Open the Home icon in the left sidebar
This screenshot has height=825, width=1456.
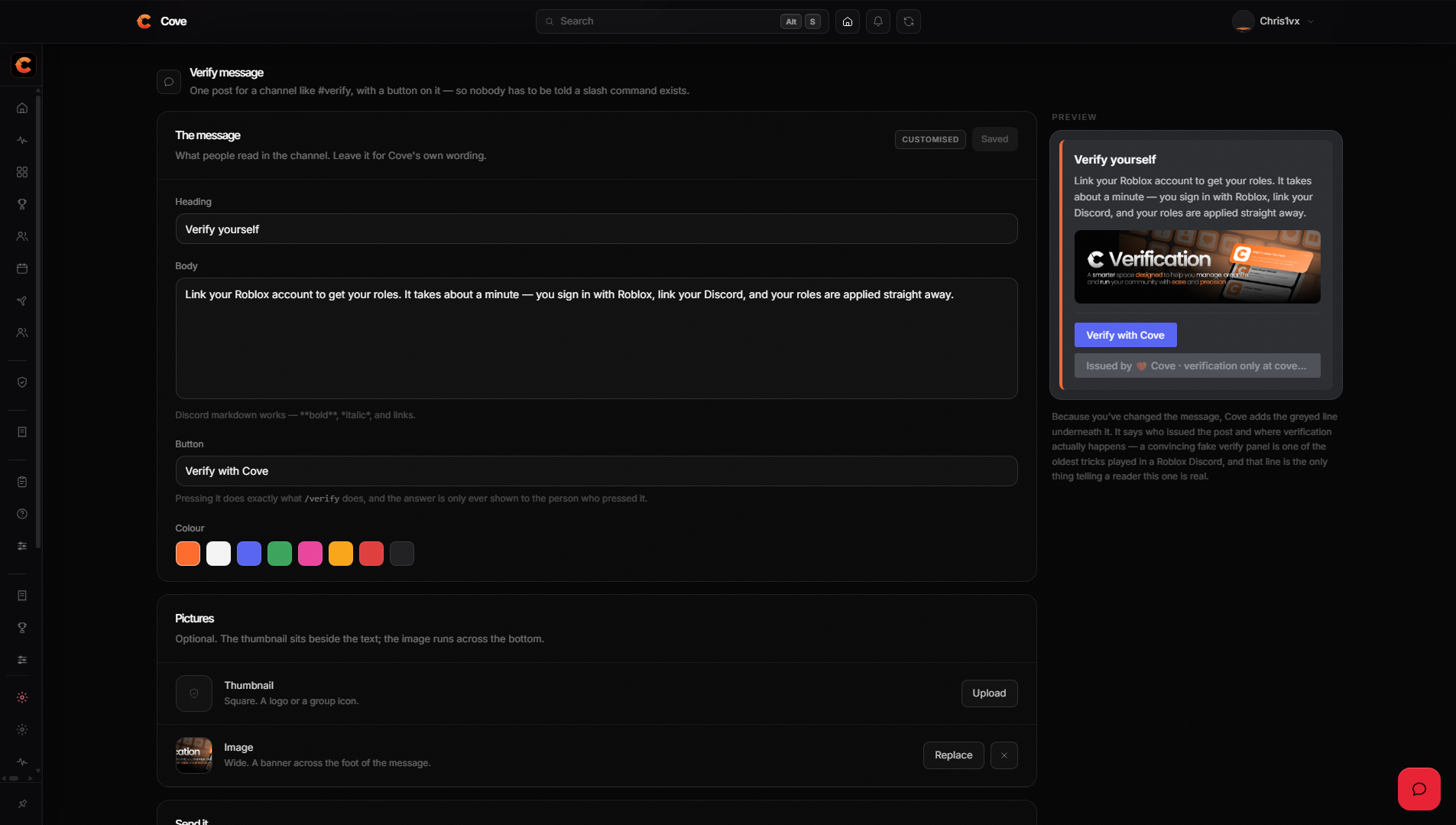22,108
